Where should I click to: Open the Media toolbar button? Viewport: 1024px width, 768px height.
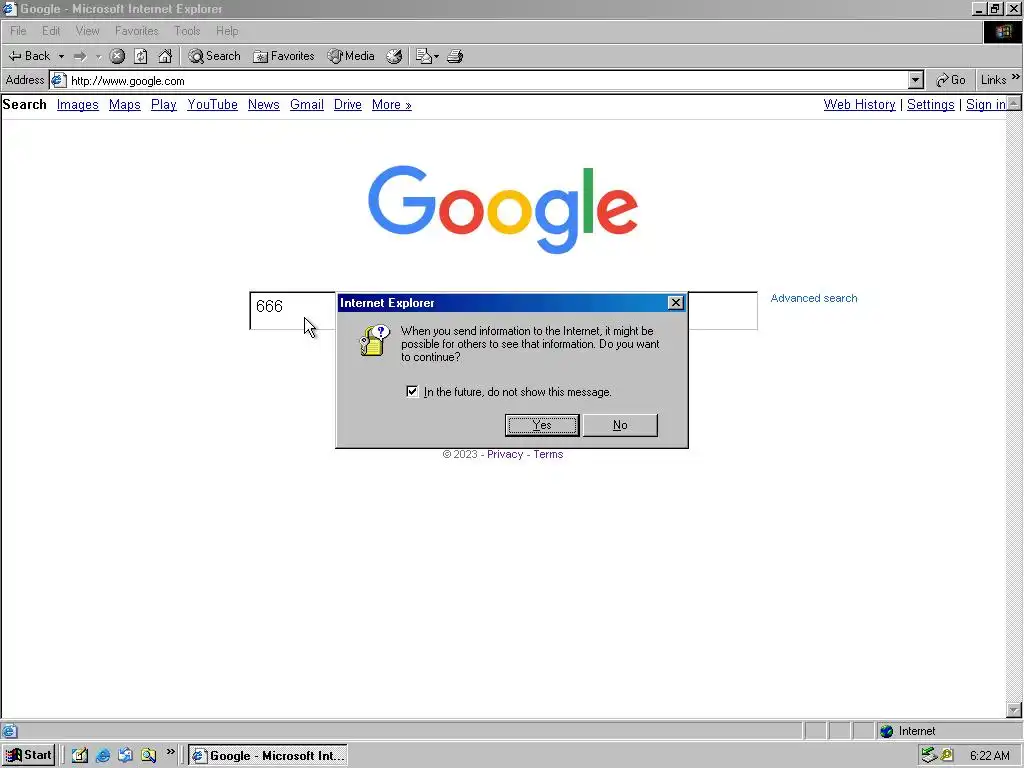point(351,56)
